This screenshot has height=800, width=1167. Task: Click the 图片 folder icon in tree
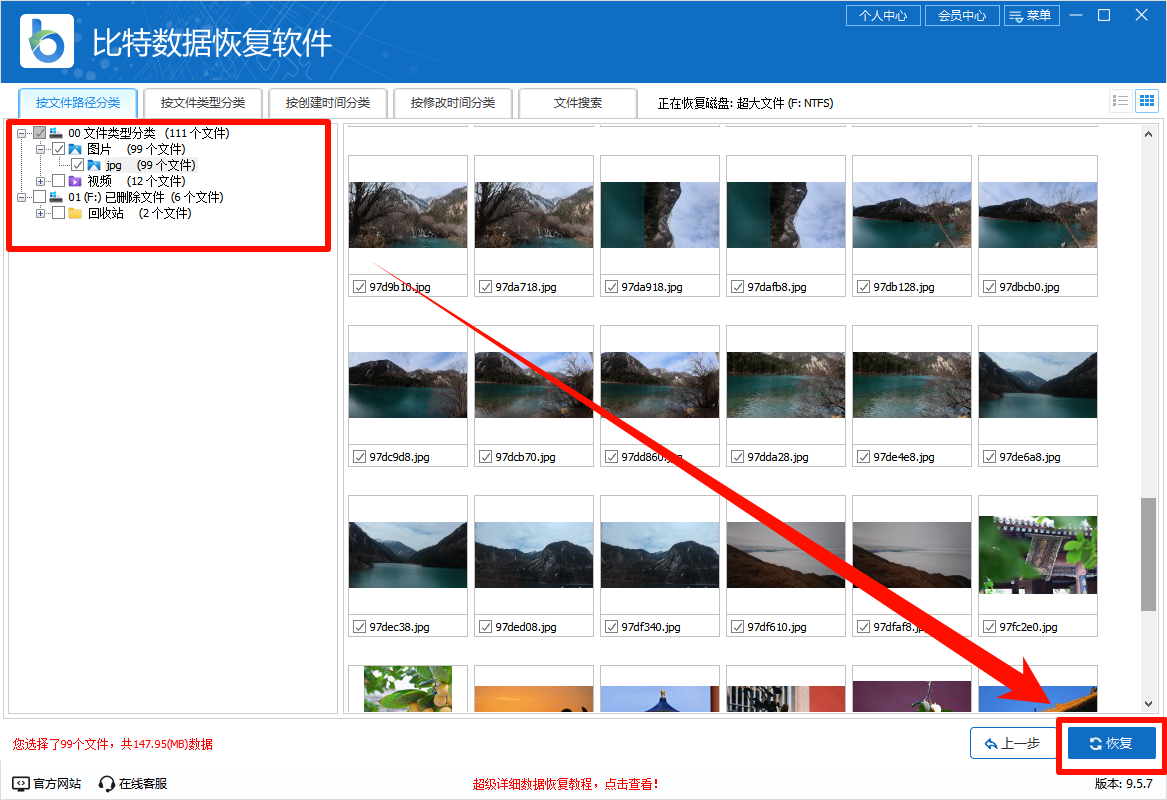pos(75,149)
